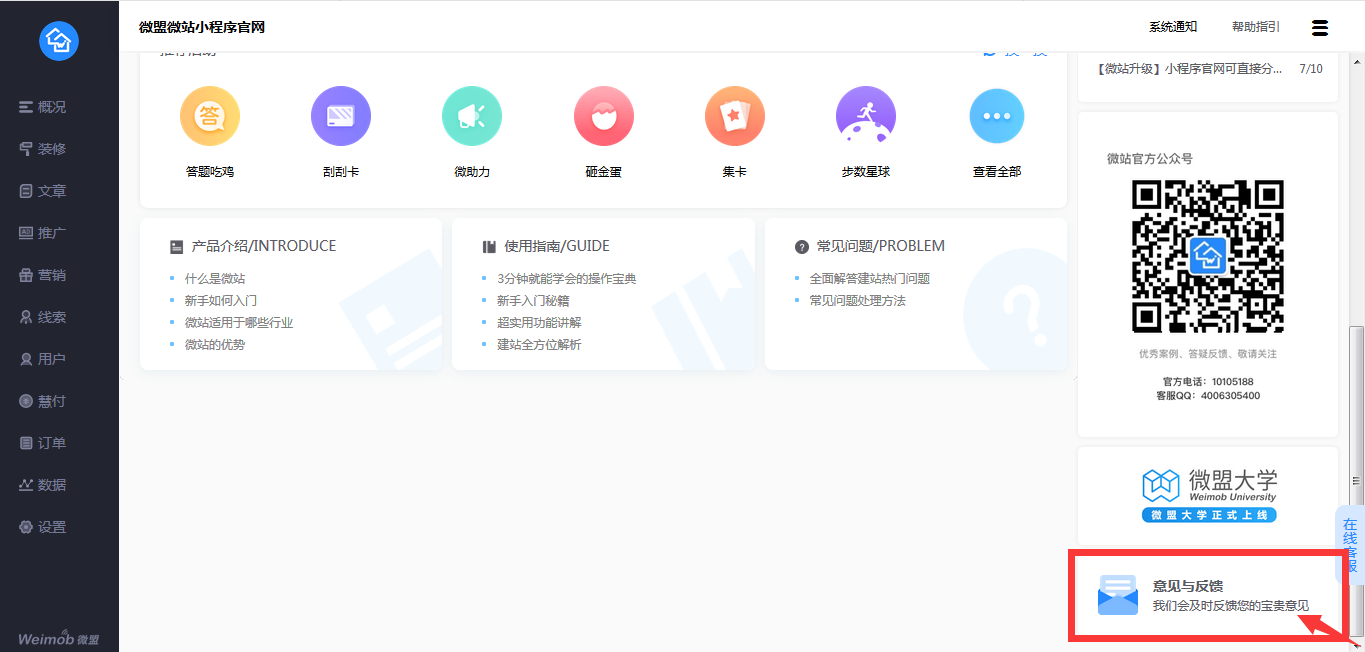Go to 概况 in the sidebar
This screenshot has width=1365, height=652.
point(42,107)
